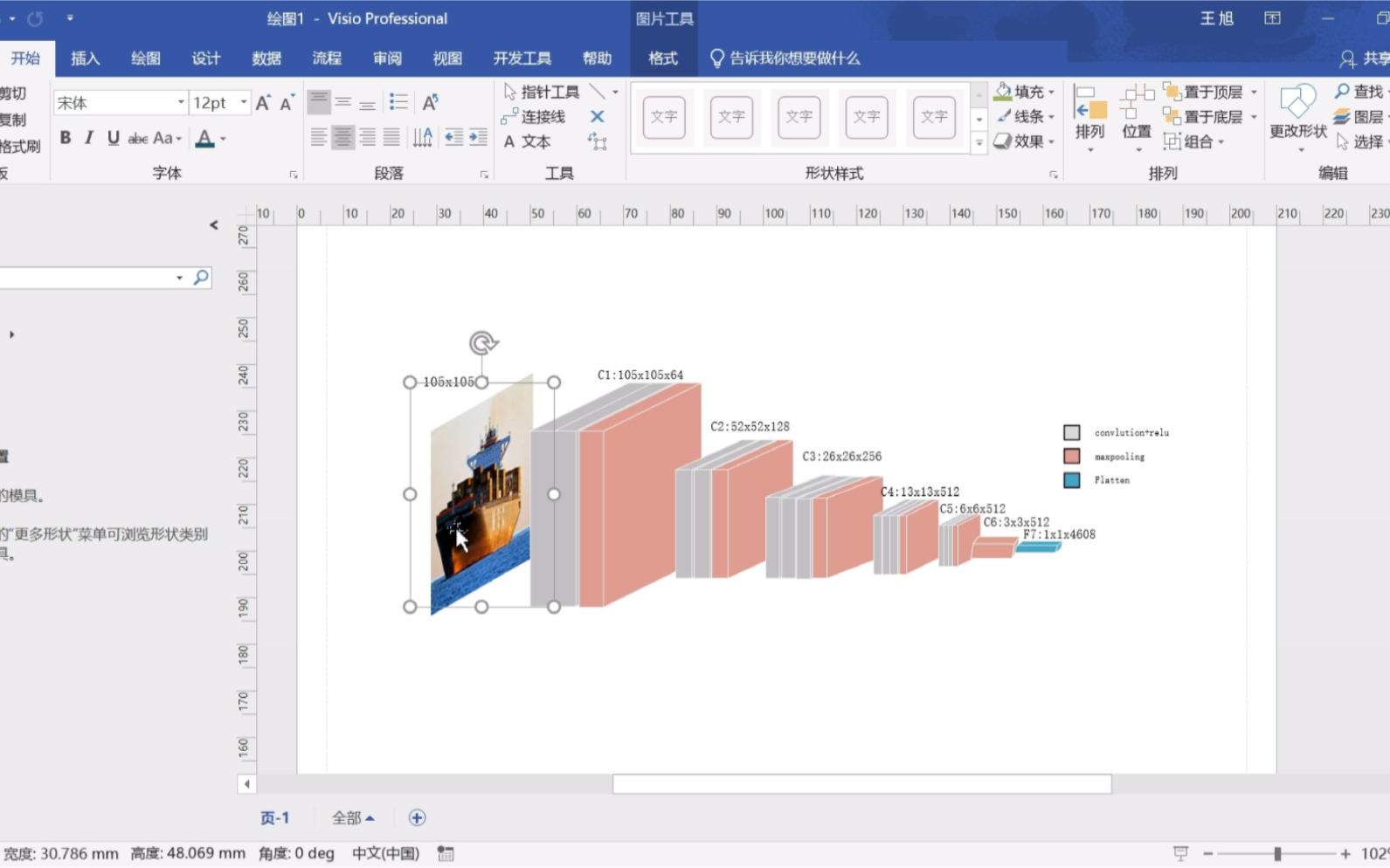1390x868 pixels.
Task: Choose the Text tool (文本)
Action: click(527, 141)
